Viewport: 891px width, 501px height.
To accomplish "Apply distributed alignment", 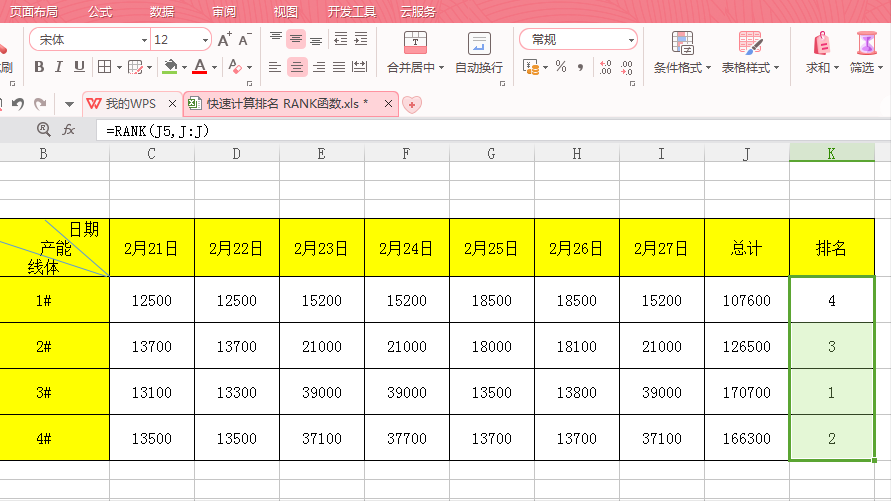I will pyautogui.click(x=360, y=67).
